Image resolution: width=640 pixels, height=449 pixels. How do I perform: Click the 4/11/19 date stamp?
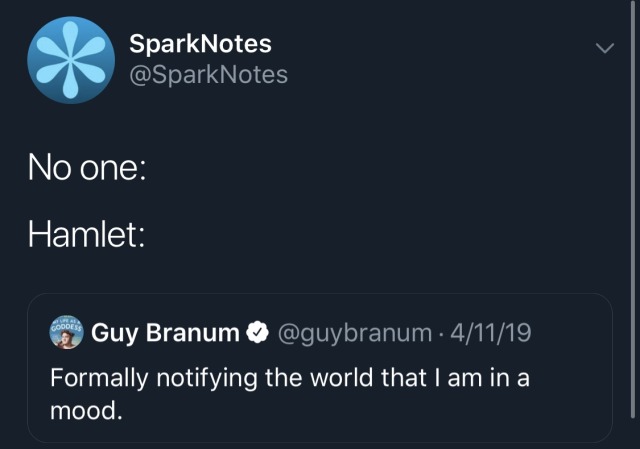491,333
